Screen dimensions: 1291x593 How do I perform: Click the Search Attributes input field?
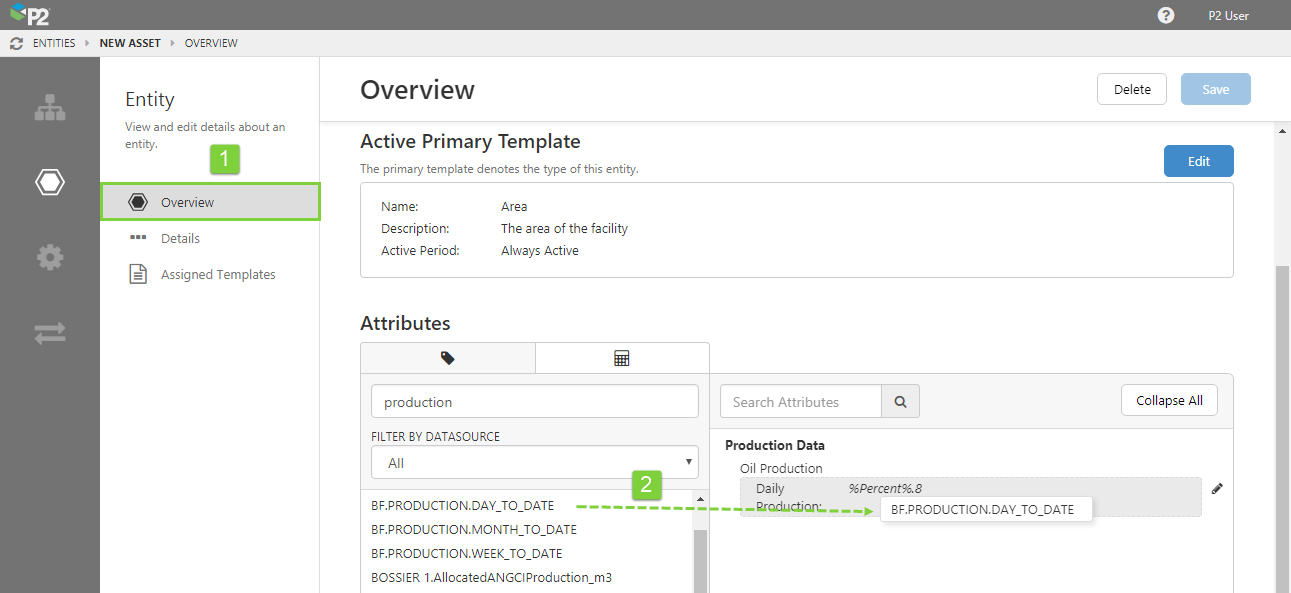(800, 402)
